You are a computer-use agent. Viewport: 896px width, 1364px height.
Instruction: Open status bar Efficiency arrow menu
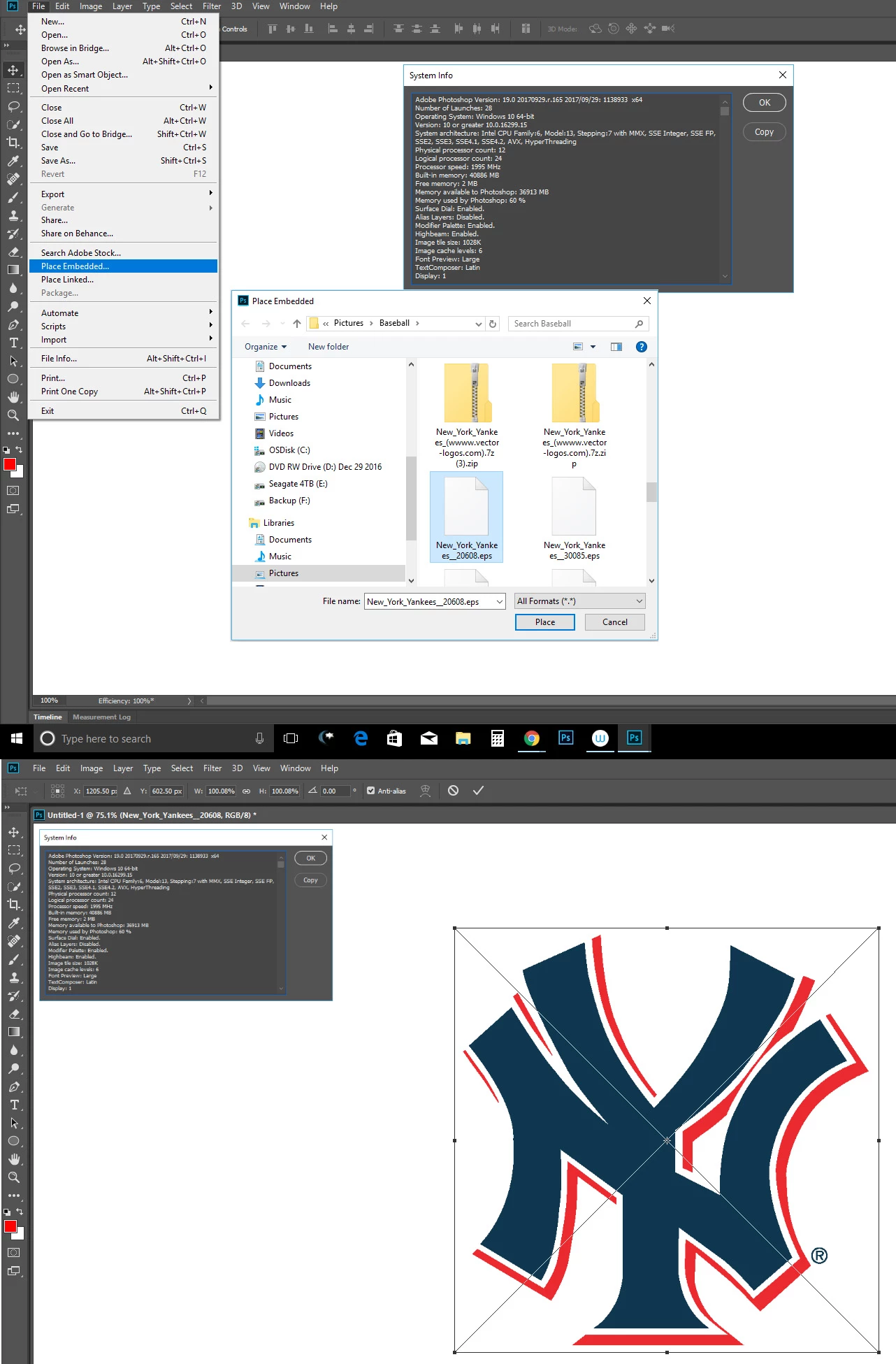[189, 701]
